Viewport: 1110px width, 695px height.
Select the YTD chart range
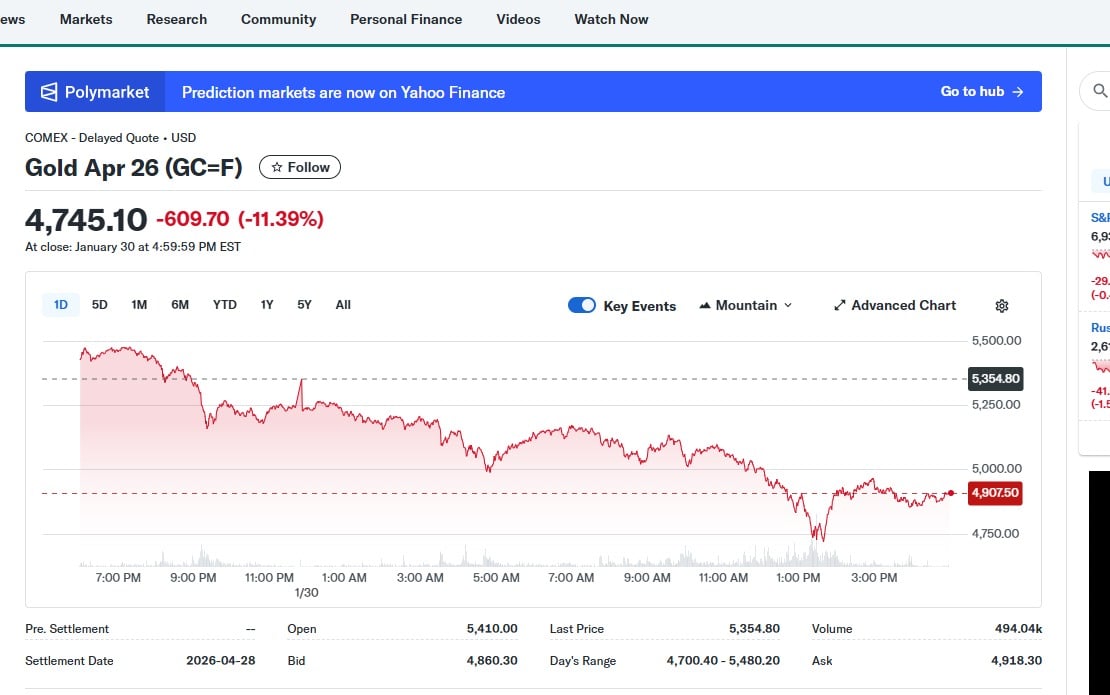225,305
